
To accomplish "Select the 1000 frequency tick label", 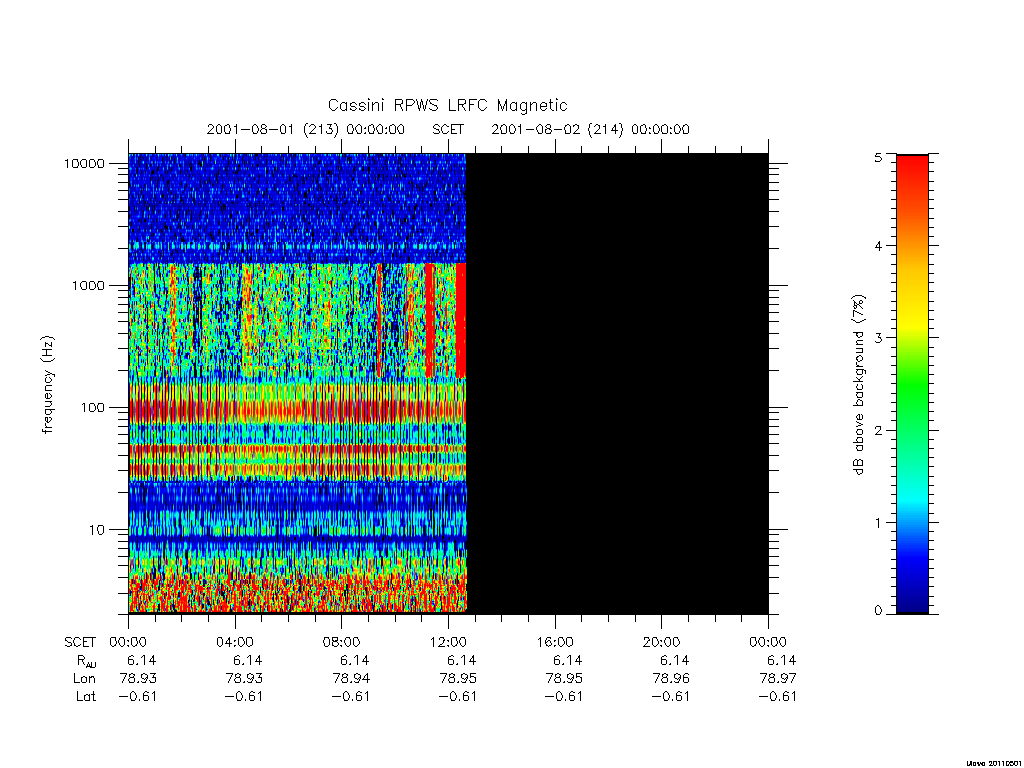I will pos(88,285).
